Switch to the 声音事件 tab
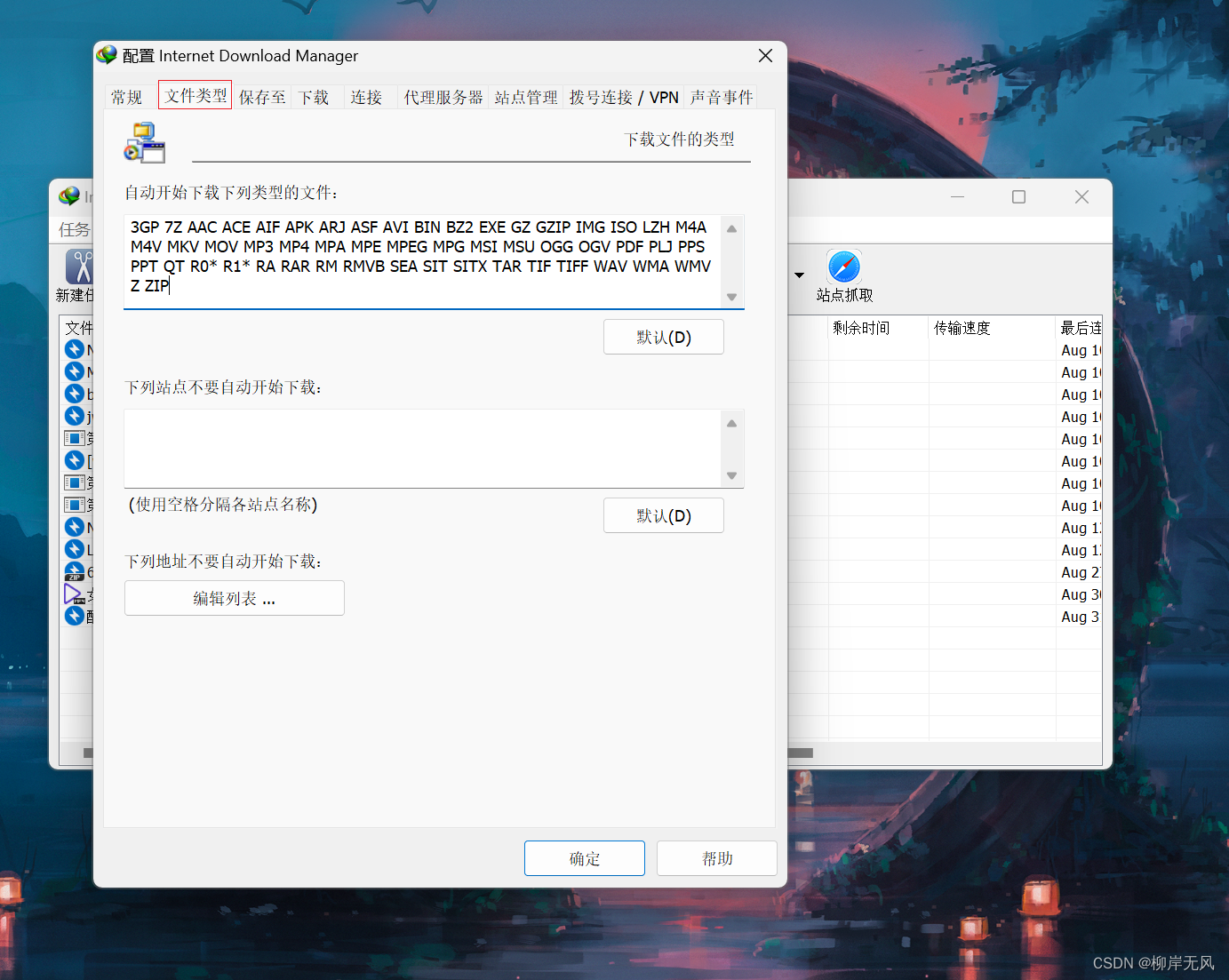 (x=722, y=97)
